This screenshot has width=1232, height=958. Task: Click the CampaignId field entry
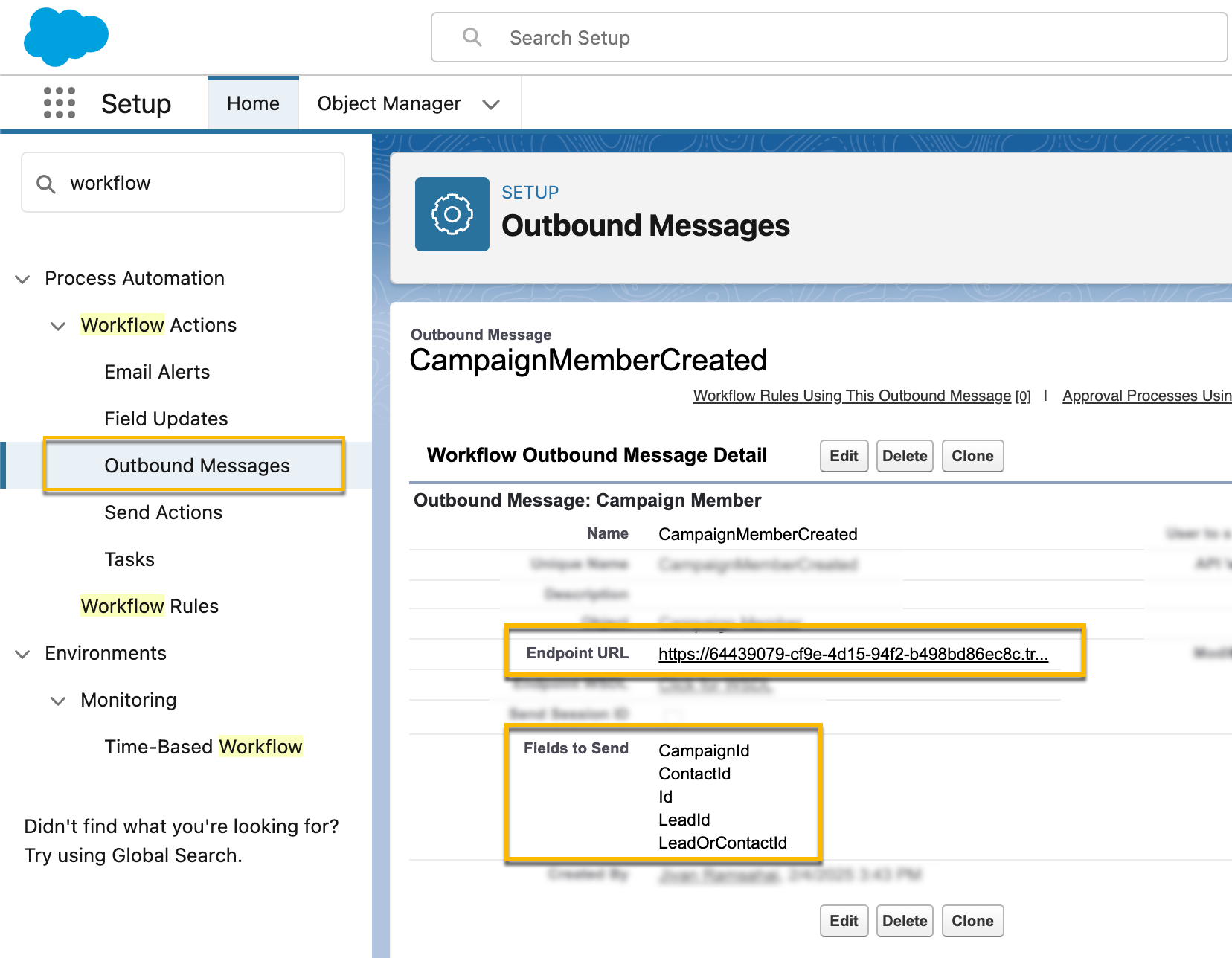[x=704, y=750]
